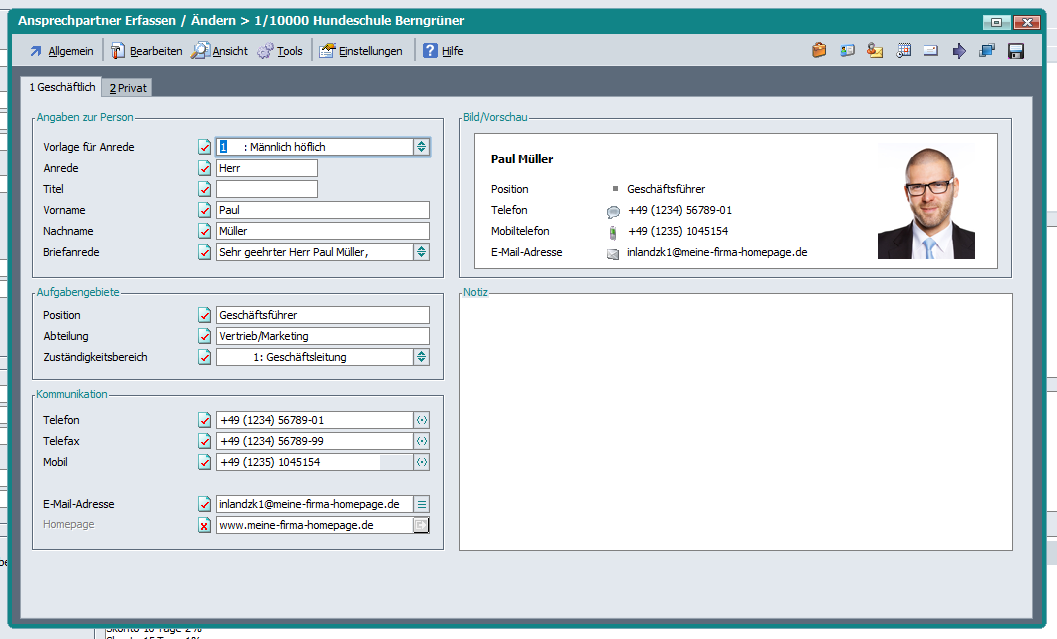Switch to the Privat tab
1057x639 pixels.
tap(128, 88)
